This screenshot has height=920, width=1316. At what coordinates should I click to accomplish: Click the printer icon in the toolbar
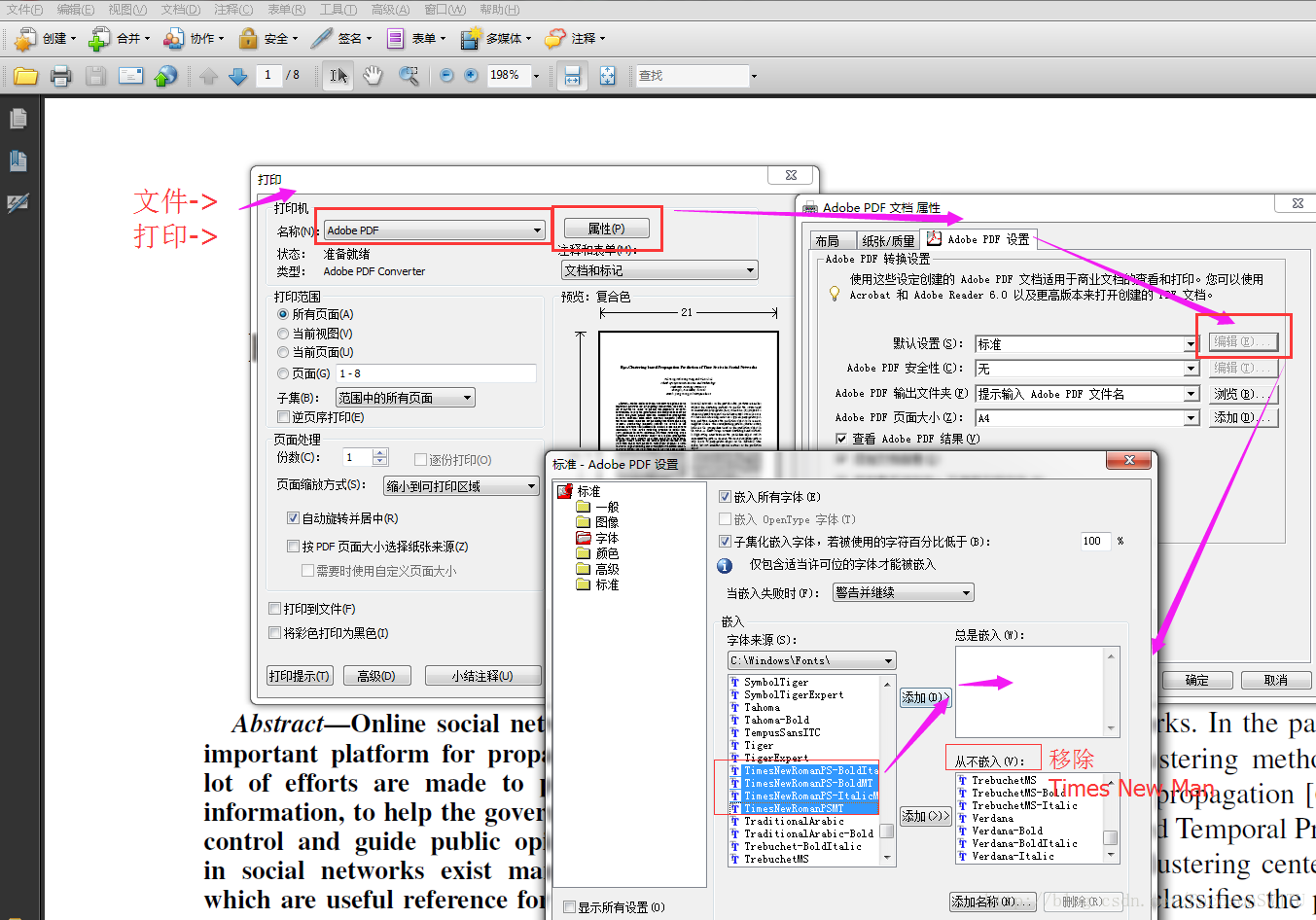[60, 76]
